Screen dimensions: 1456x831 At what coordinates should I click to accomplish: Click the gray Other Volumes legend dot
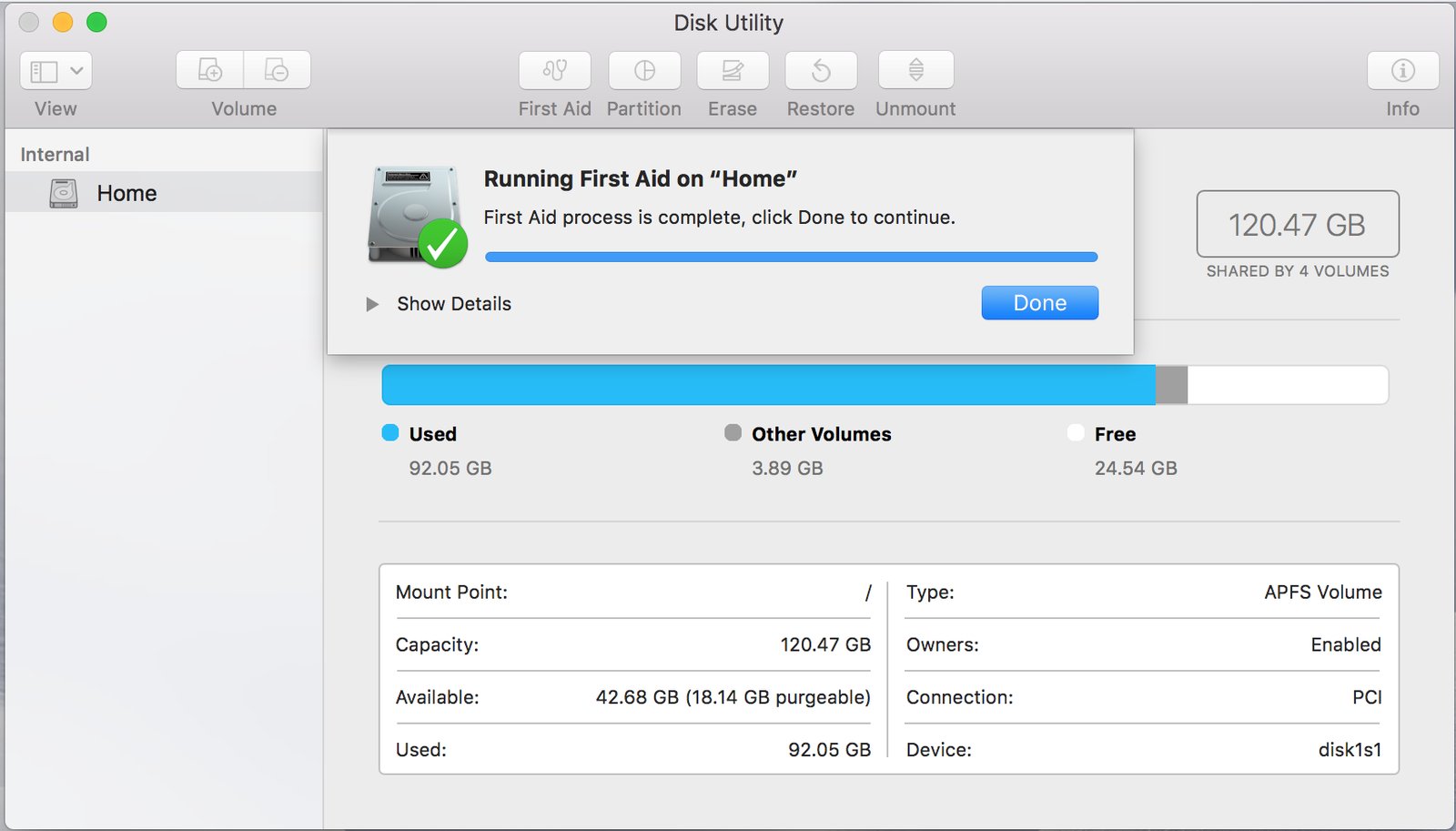coord(733,433)
